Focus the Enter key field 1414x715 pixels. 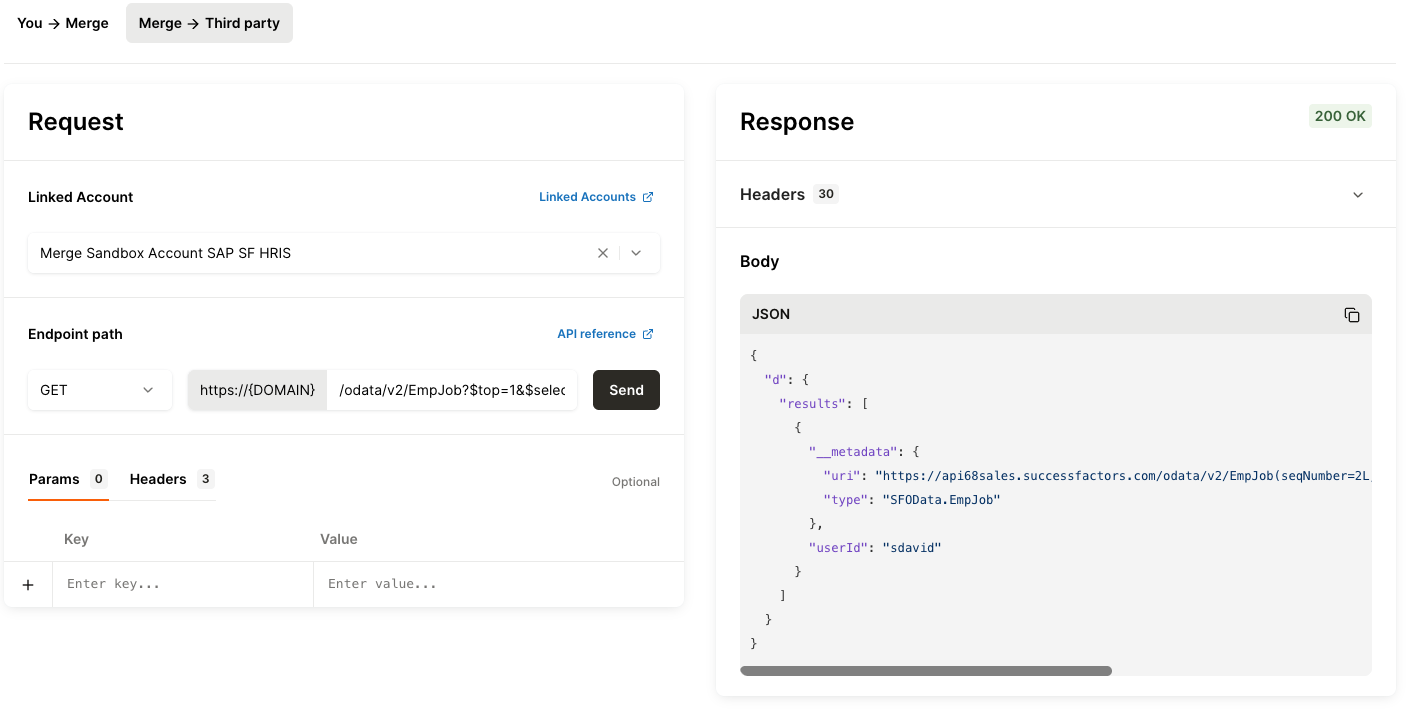tap(183, 584)
